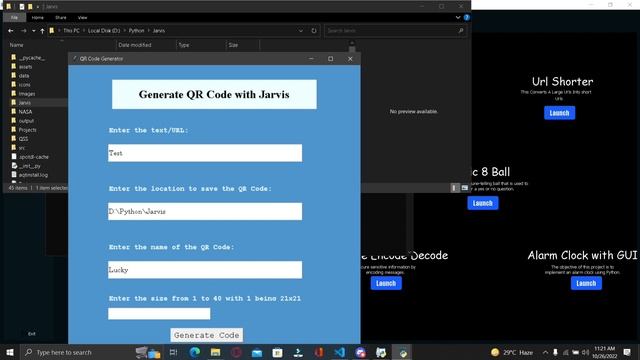Open the Windows Start menu

pyautogui.click(x=10, y=352)
